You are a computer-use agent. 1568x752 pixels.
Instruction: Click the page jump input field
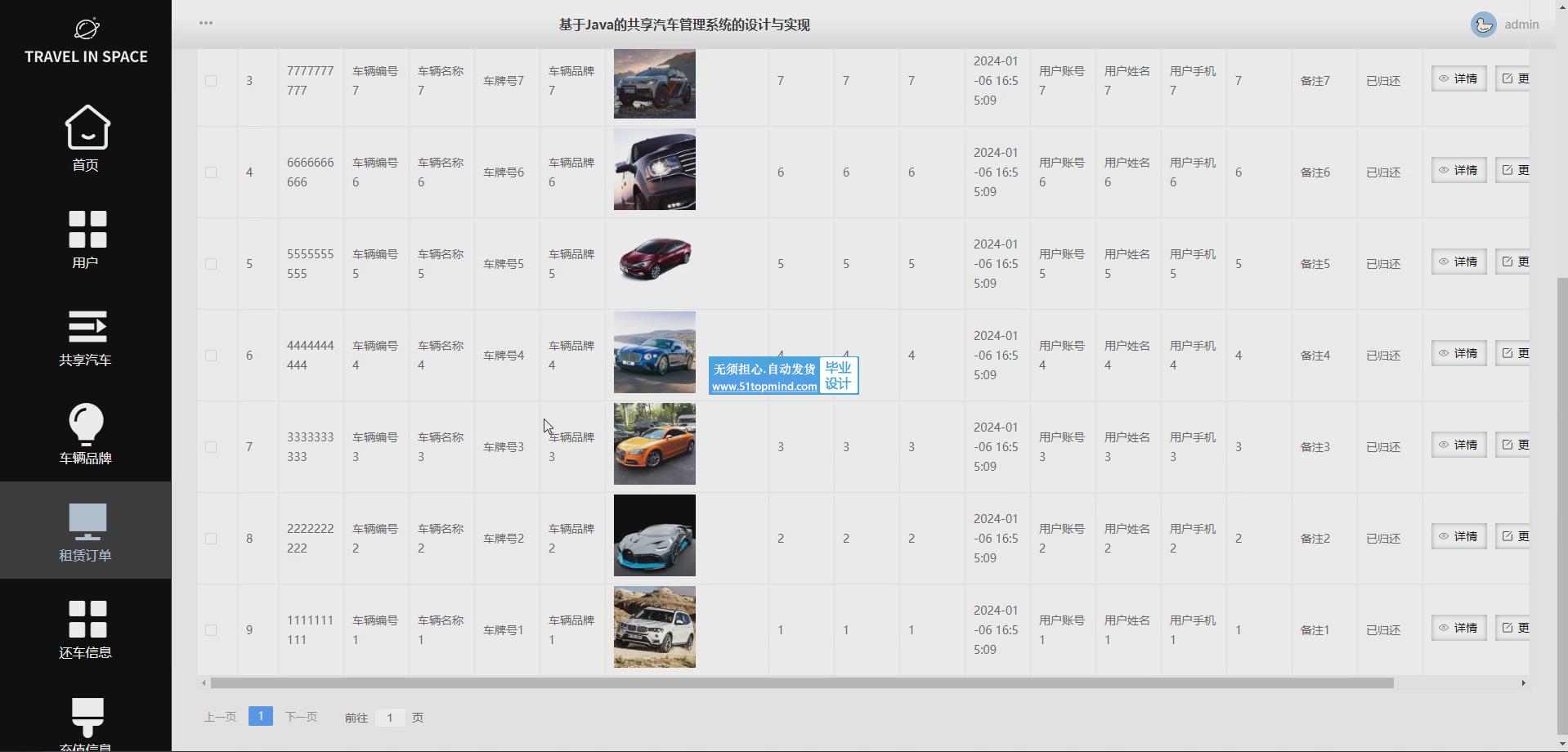390,718
